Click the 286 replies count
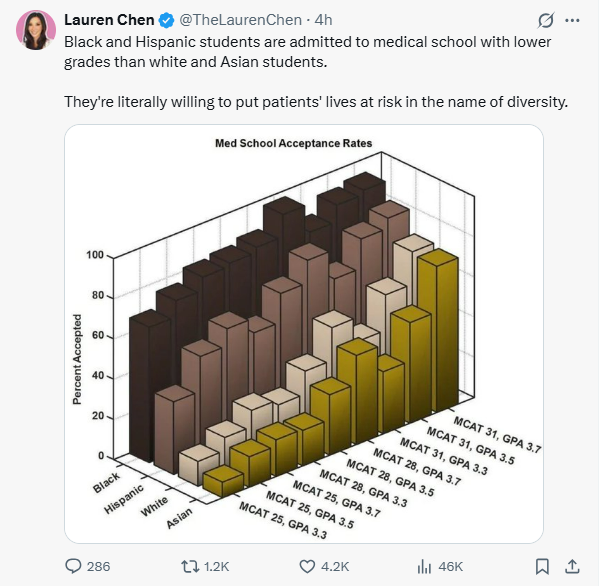This screenshot has width=602, height=586. pyautogui.click(x=98, y=566)
